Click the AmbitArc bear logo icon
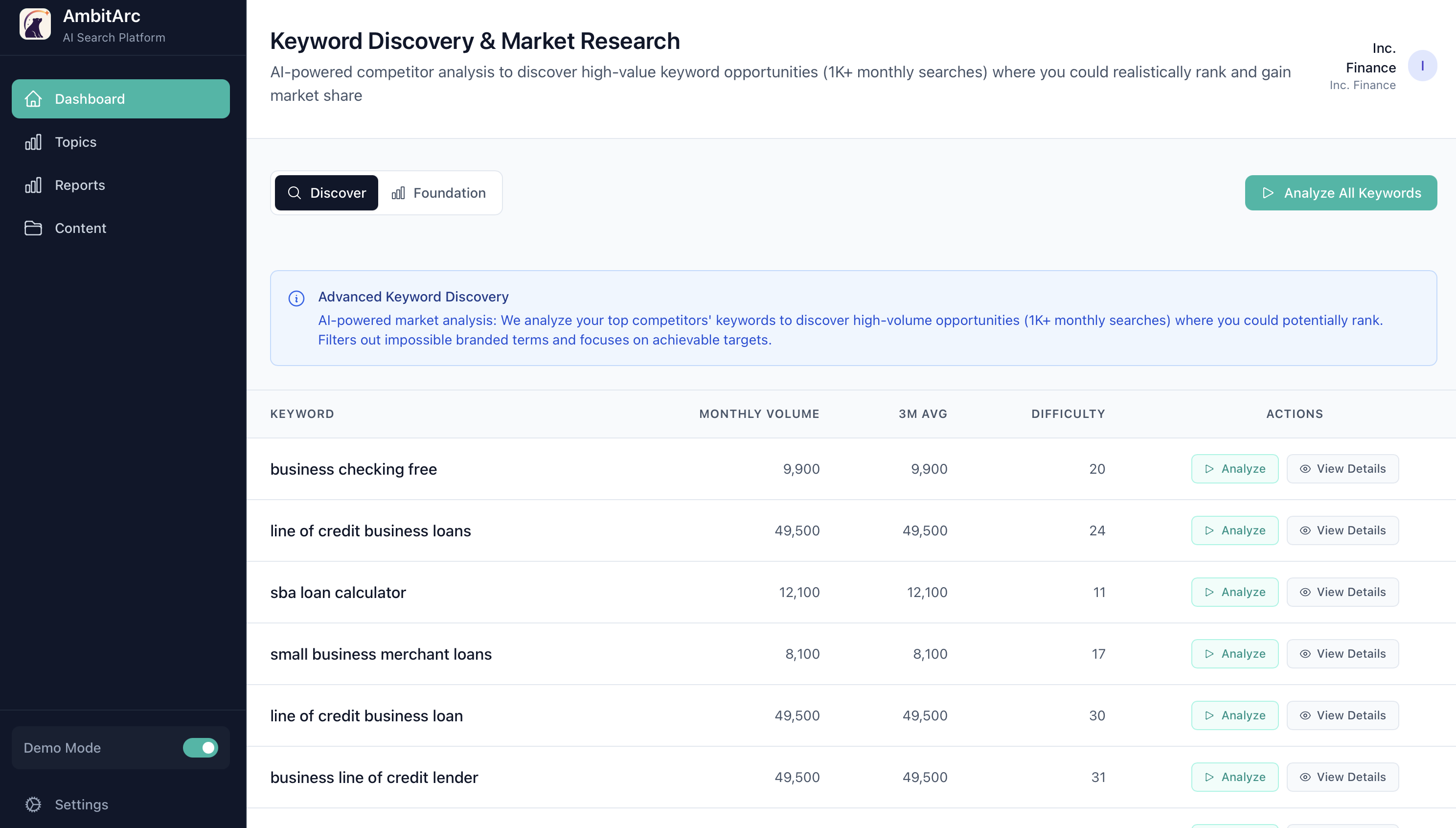 (35, 24)
